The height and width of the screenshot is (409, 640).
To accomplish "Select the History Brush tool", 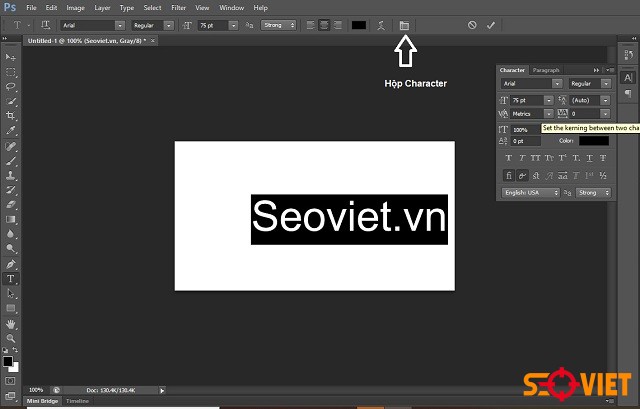I will (x=11, y=190).
